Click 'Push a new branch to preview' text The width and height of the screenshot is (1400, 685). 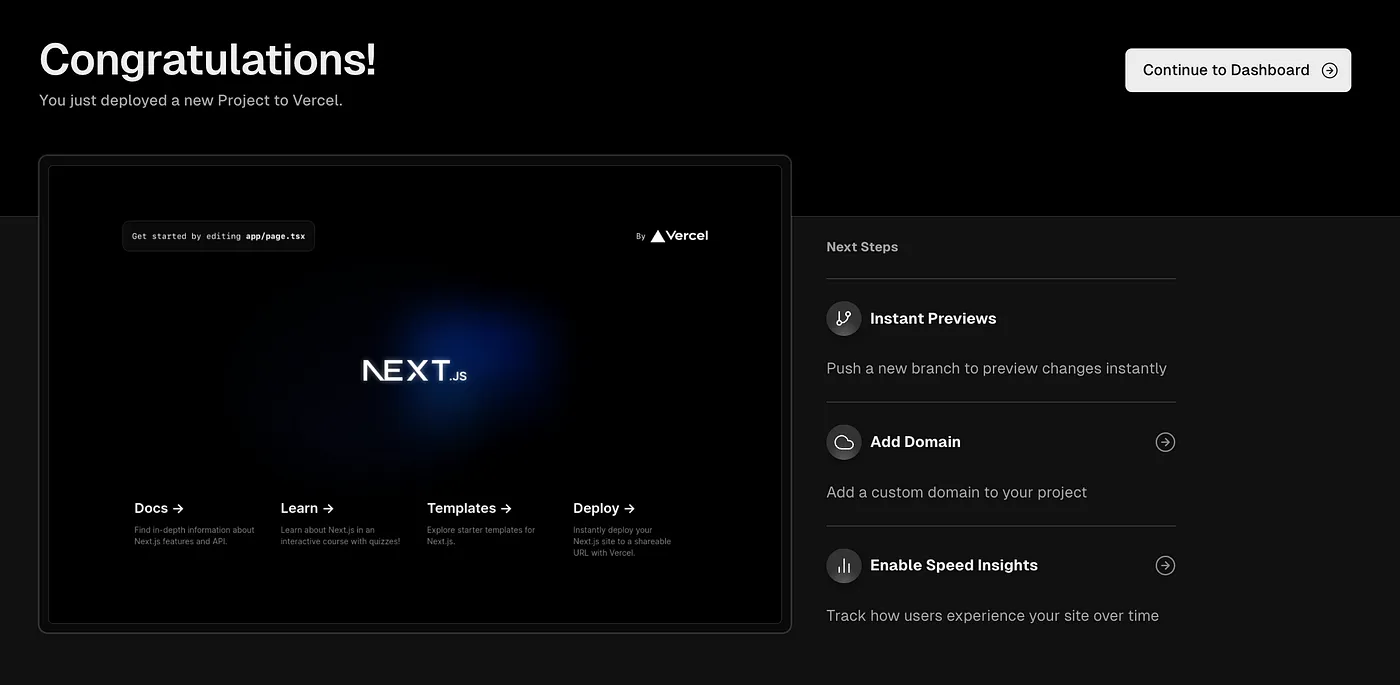coord(996,368)
